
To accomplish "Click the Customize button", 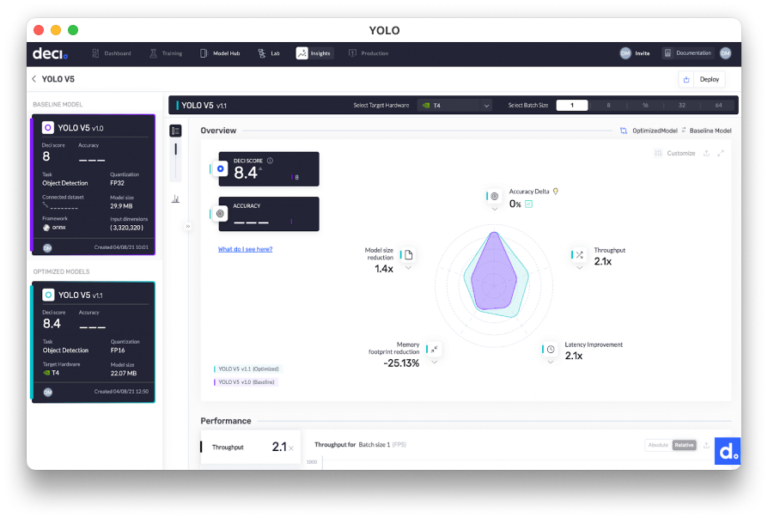I will point(675,153).
